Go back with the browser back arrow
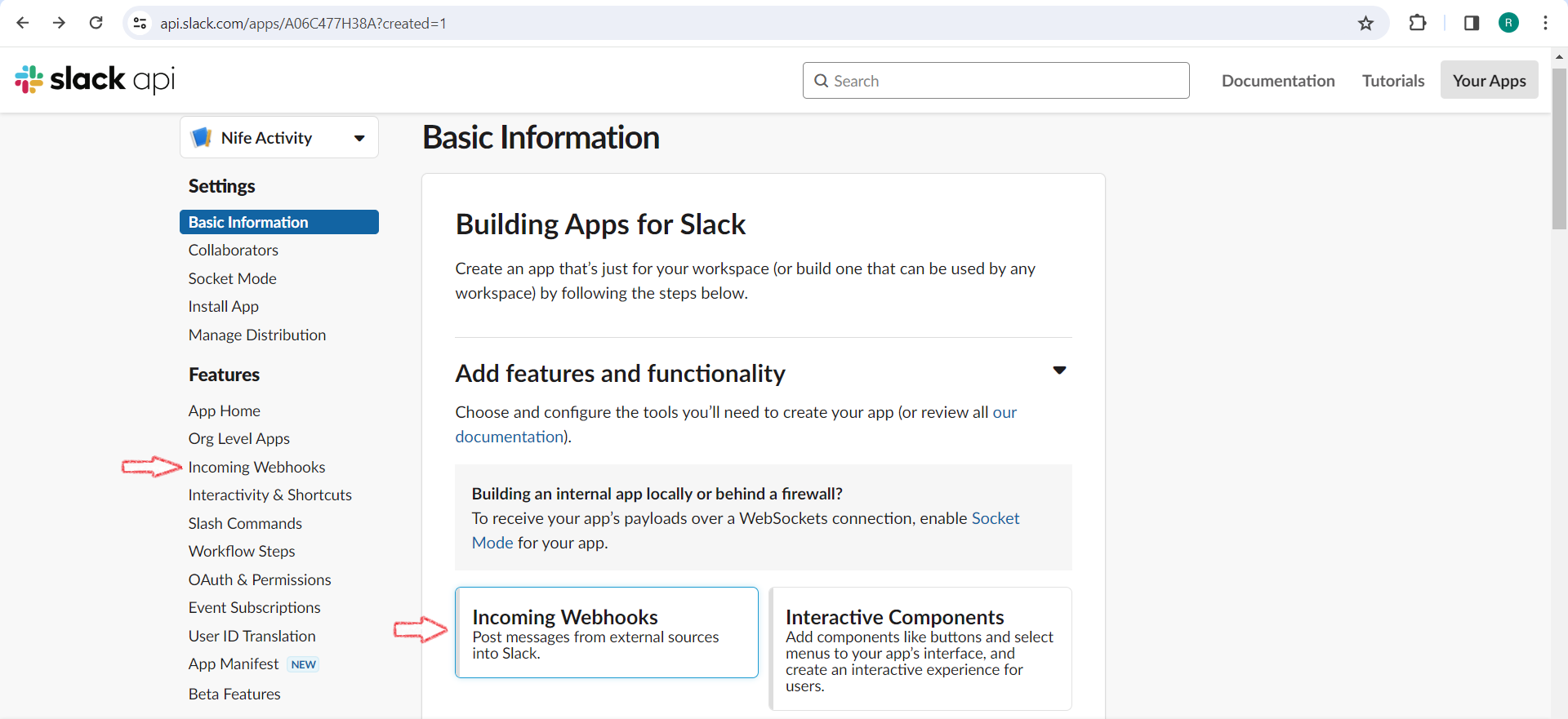The image size is (1568, 719). [x=23, y=23]
